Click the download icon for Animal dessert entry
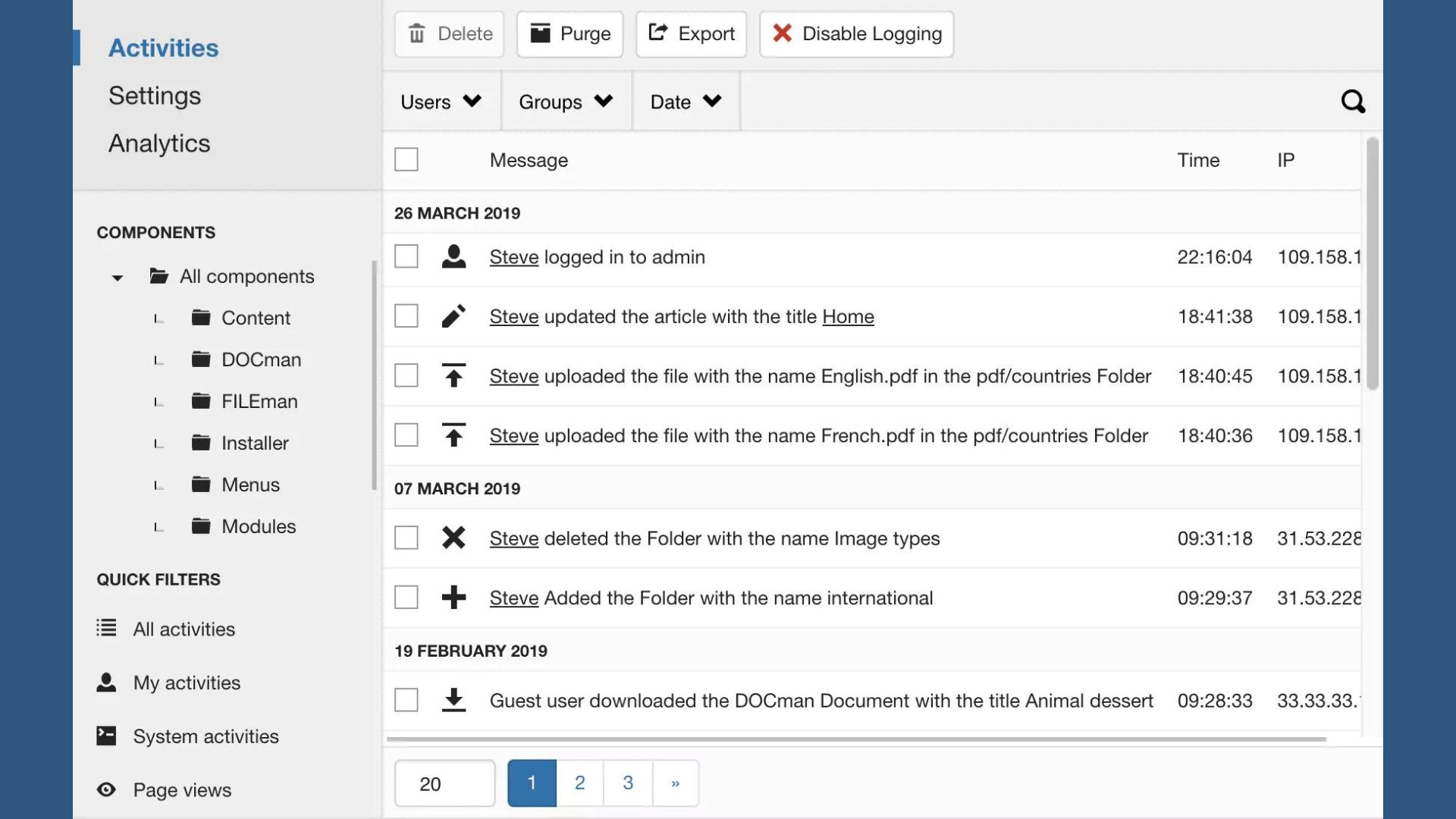The height and width of the screenshot is (819, 1456). [452, 700]
